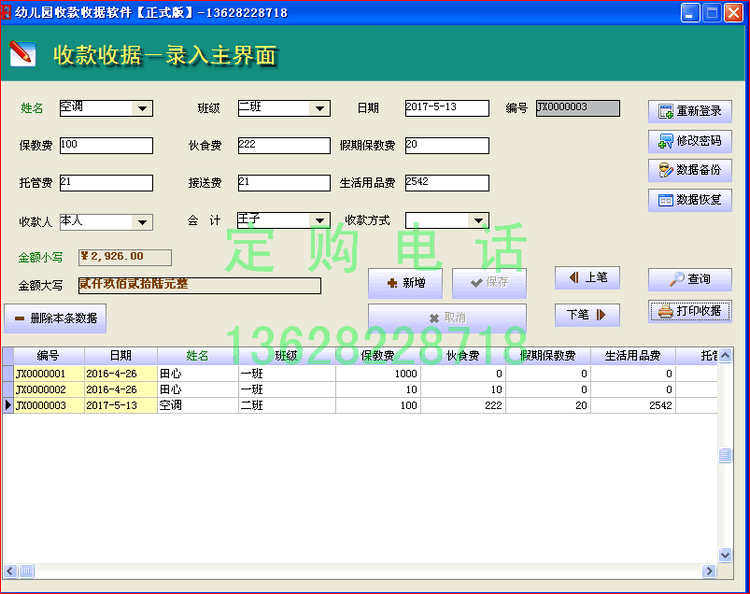Click the vertical scrollbar thumb
Viewport: 750px width, 594px height.
coord(725,456)
